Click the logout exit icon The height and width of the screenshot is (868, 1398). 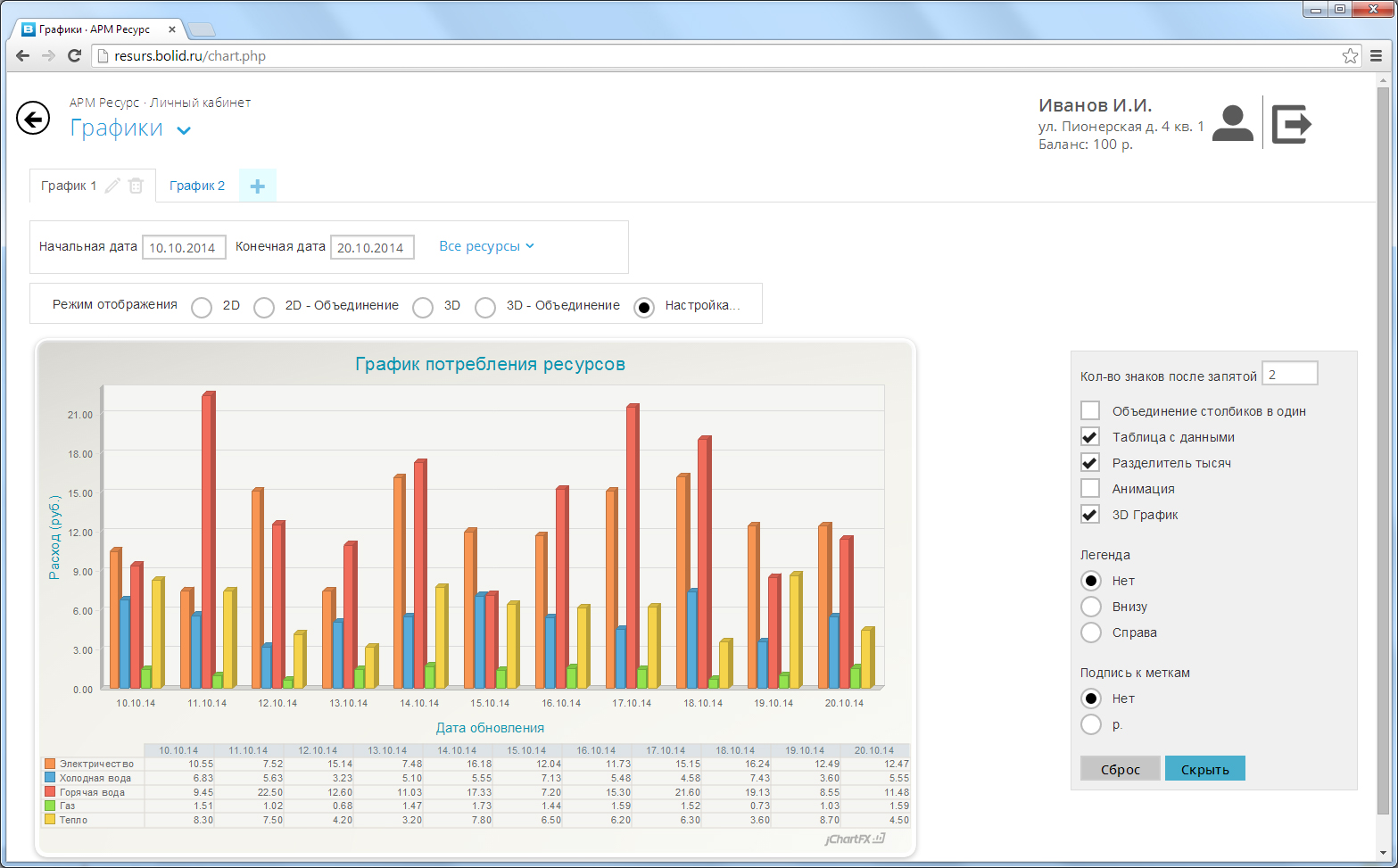[x=1291, y=123]
